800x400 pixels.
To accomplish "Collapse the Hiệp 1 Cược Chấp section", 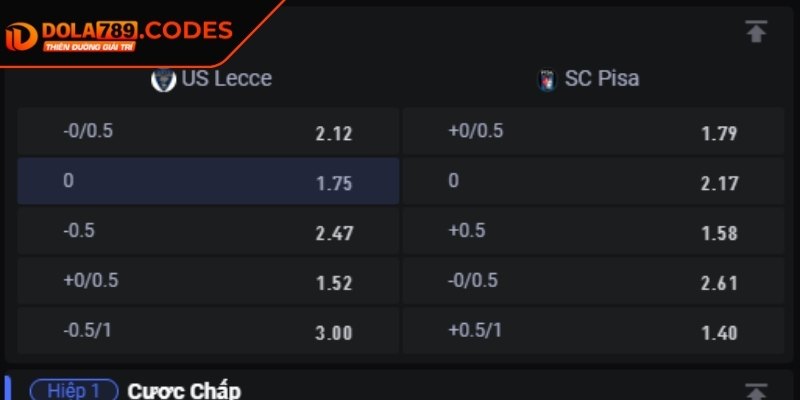I will (756, 391).
